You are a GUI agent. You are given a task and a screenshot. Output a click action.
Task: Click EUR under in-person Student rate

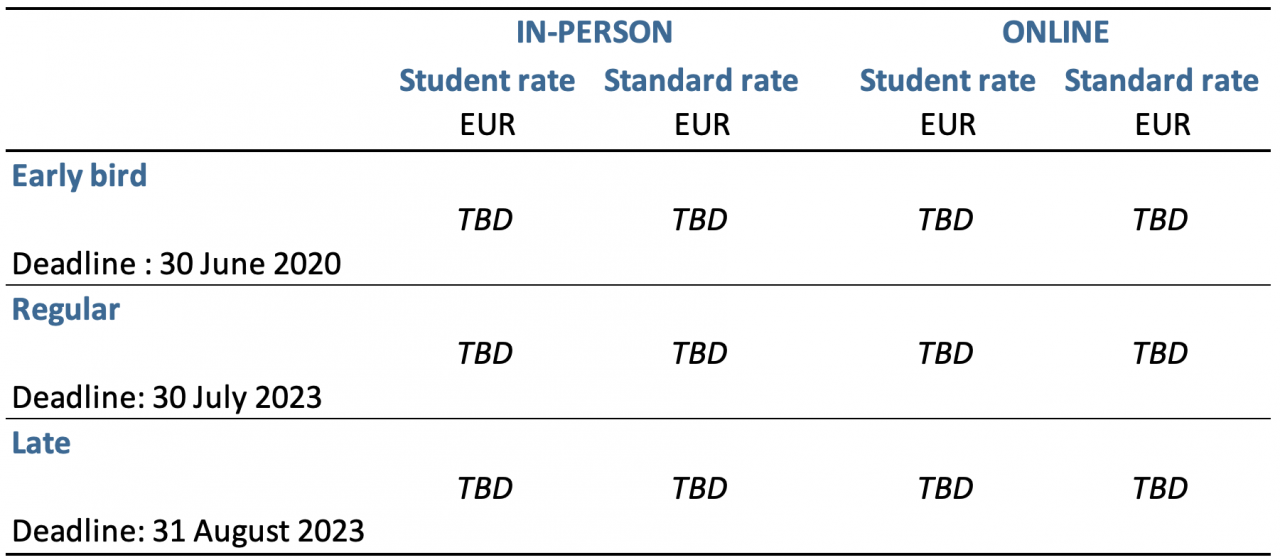click(487, 125)
